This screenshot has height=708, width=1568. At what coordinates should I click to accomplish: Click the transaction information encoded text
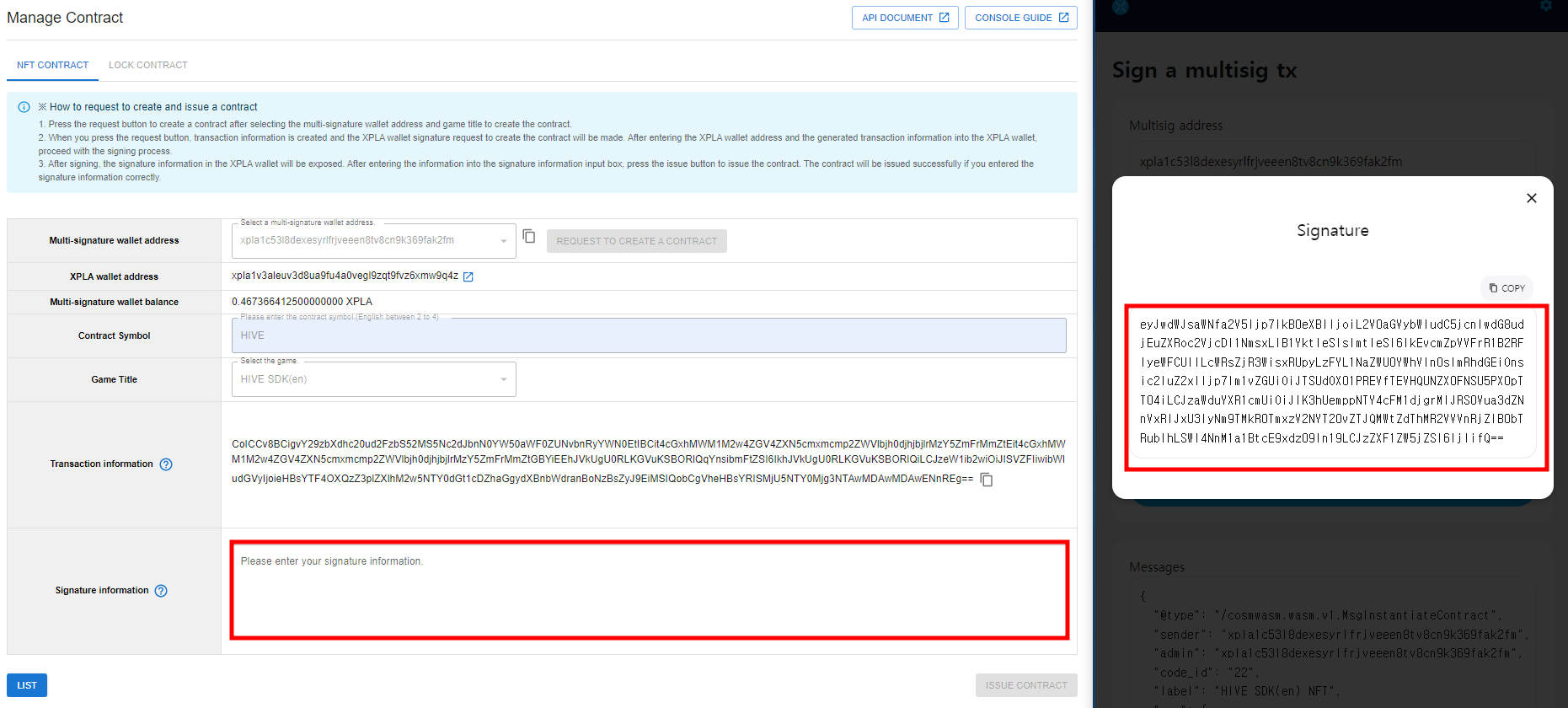pyautogui.click(x=649, y=461)
